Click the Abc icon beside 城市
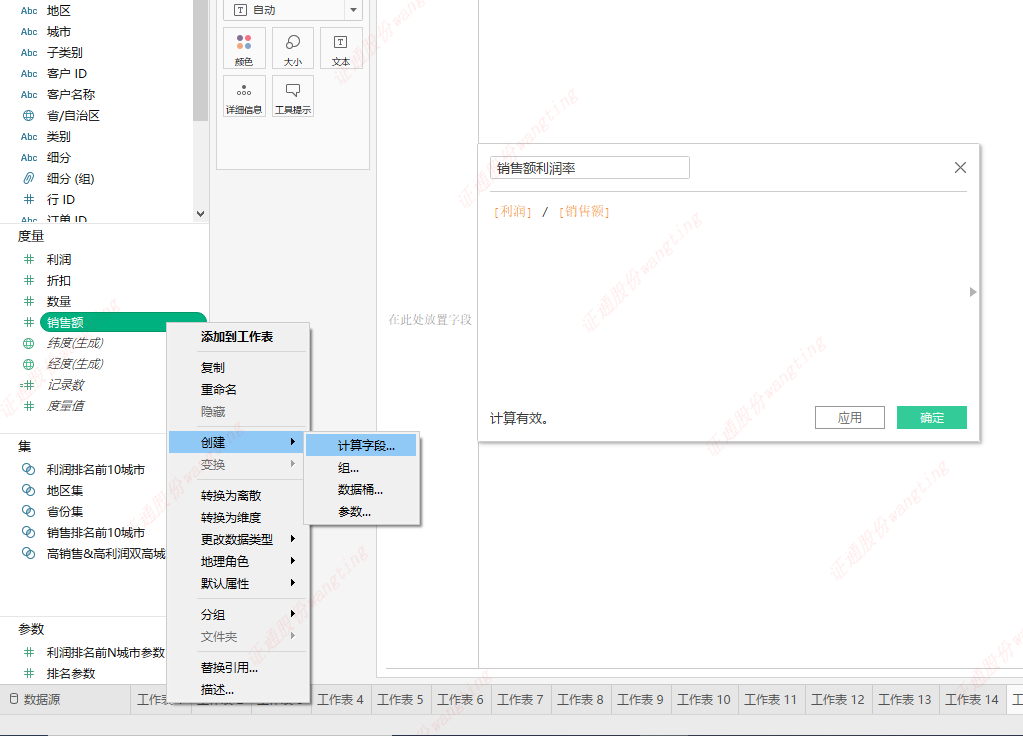 [x=29, y=31]
